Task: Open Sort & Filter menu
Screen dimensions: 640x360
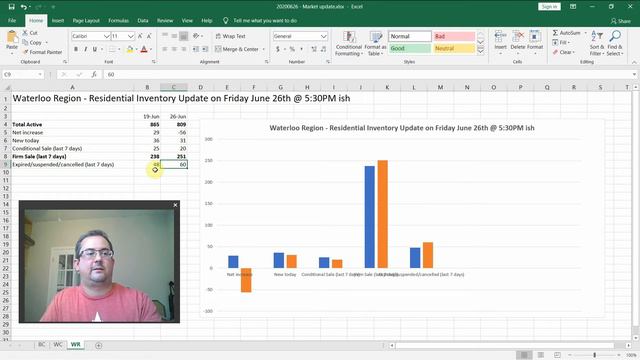Action: pos(596,43)
